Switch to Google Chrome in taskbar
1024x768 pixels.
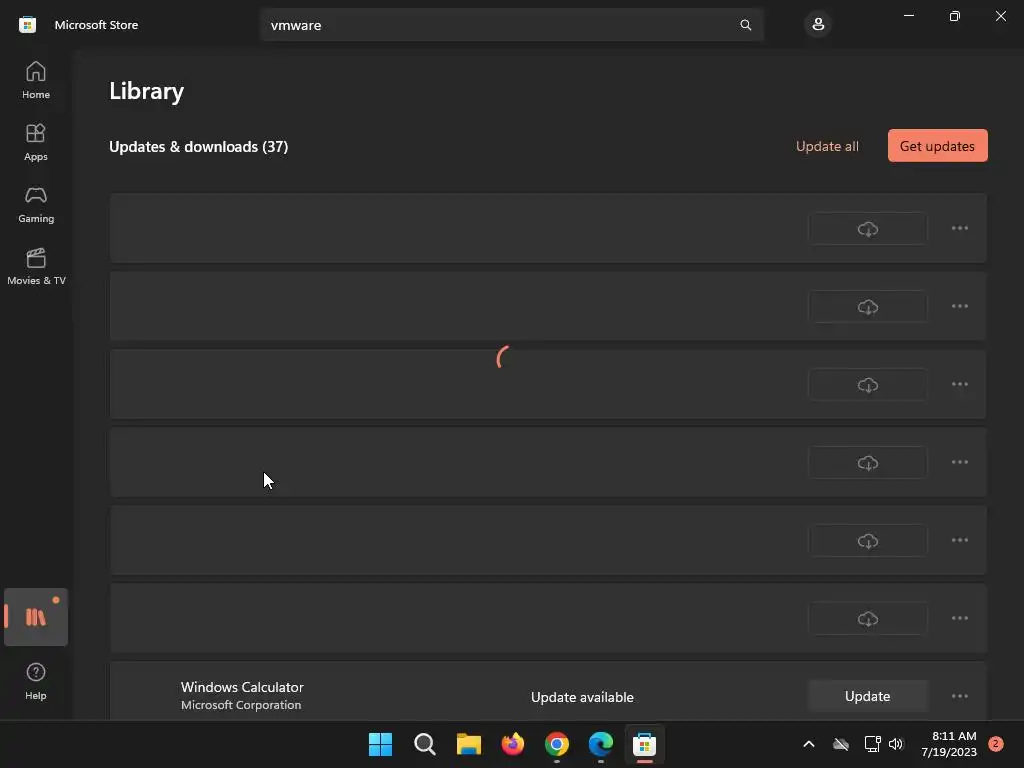point(556,744)
